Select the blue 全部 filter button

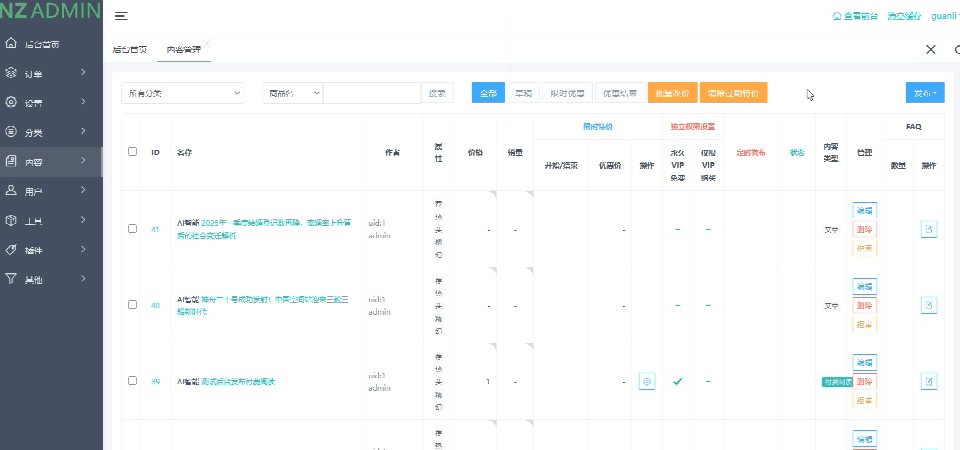(488, 93)
